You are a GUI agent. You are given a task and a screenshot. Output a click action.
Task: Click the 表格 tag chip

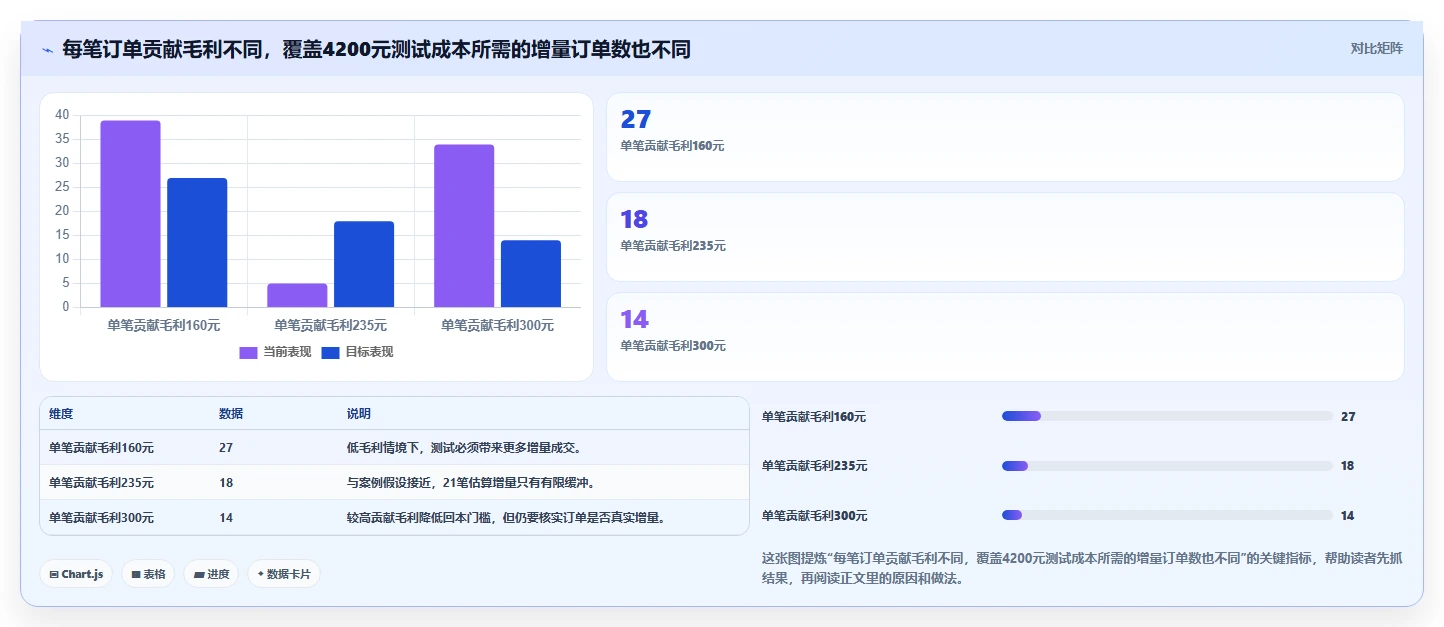148,574
